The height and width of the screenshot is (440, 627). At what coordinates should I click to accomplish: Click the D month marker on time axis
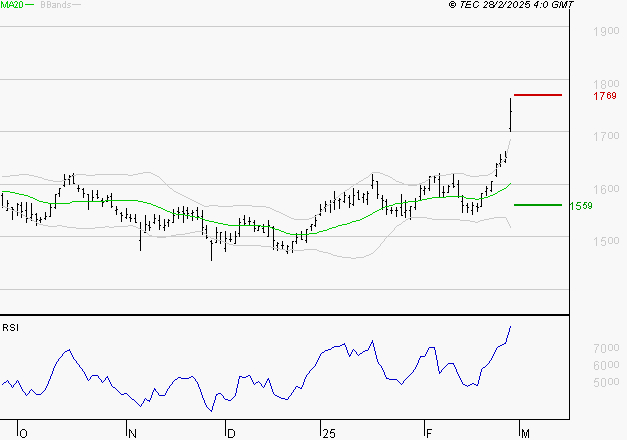click(x=231, y=434)
